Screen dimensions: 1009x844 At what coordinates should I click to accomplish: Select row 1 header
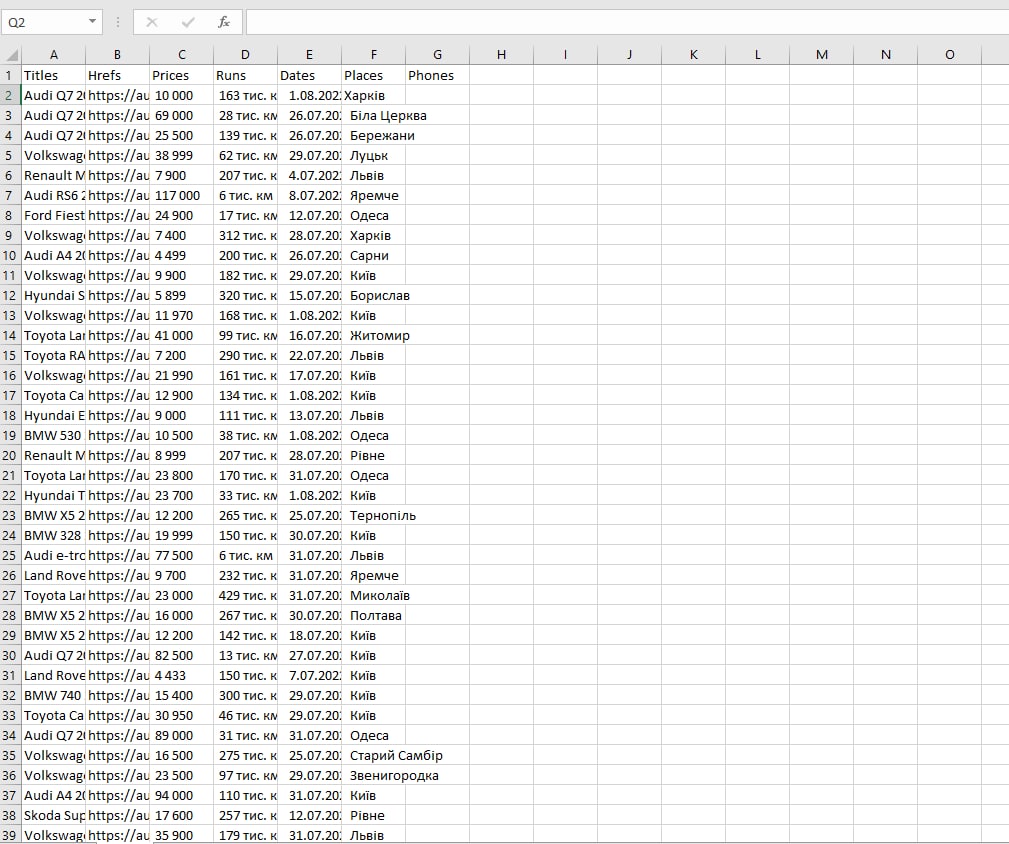10,75
